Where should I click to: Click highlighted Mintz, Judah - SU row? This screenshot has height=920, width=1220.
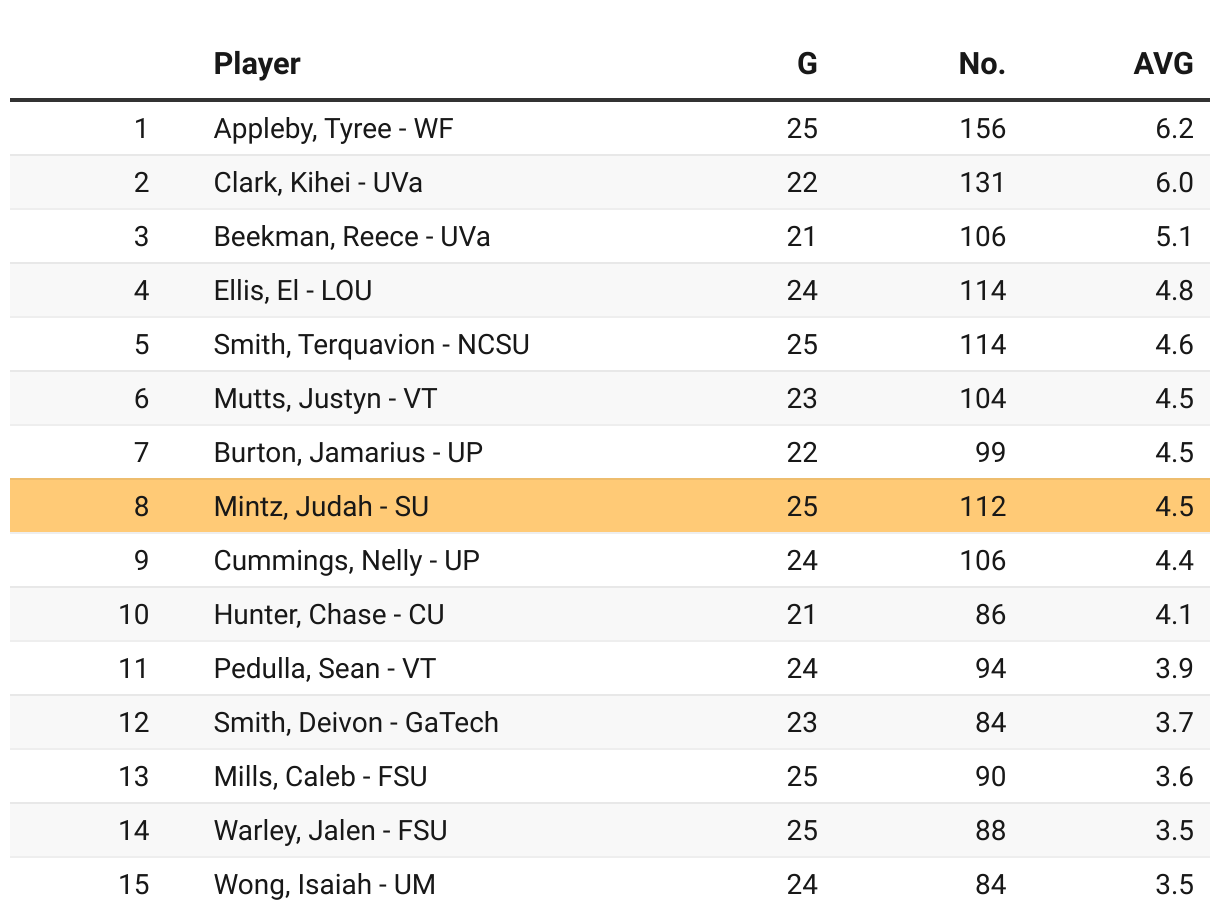tap(321, 507)
